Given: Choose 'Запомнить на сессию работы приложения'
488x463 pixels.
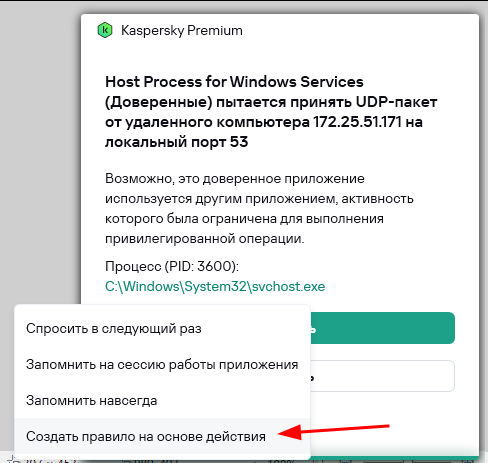Looking at the screenshot, I should [162, 365].
